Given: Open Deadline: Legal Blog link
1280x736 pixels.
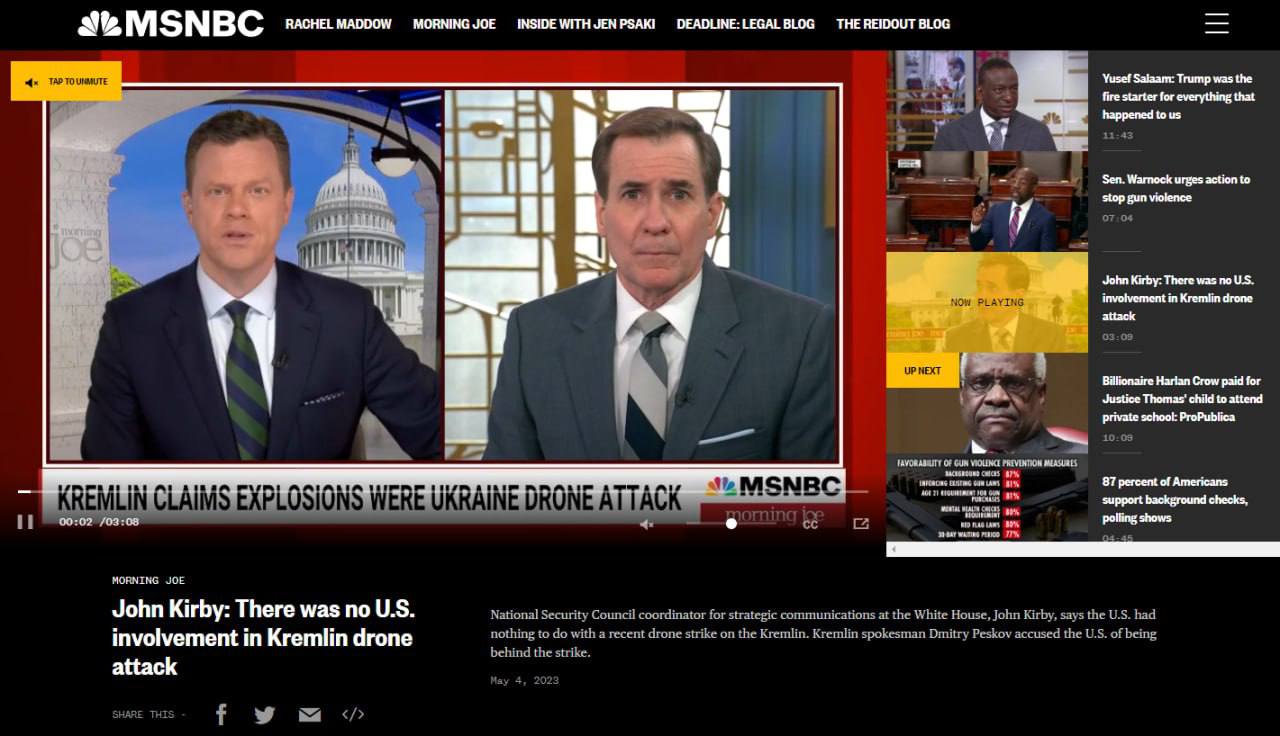Looking at the screenshot, I should point(745,24).
